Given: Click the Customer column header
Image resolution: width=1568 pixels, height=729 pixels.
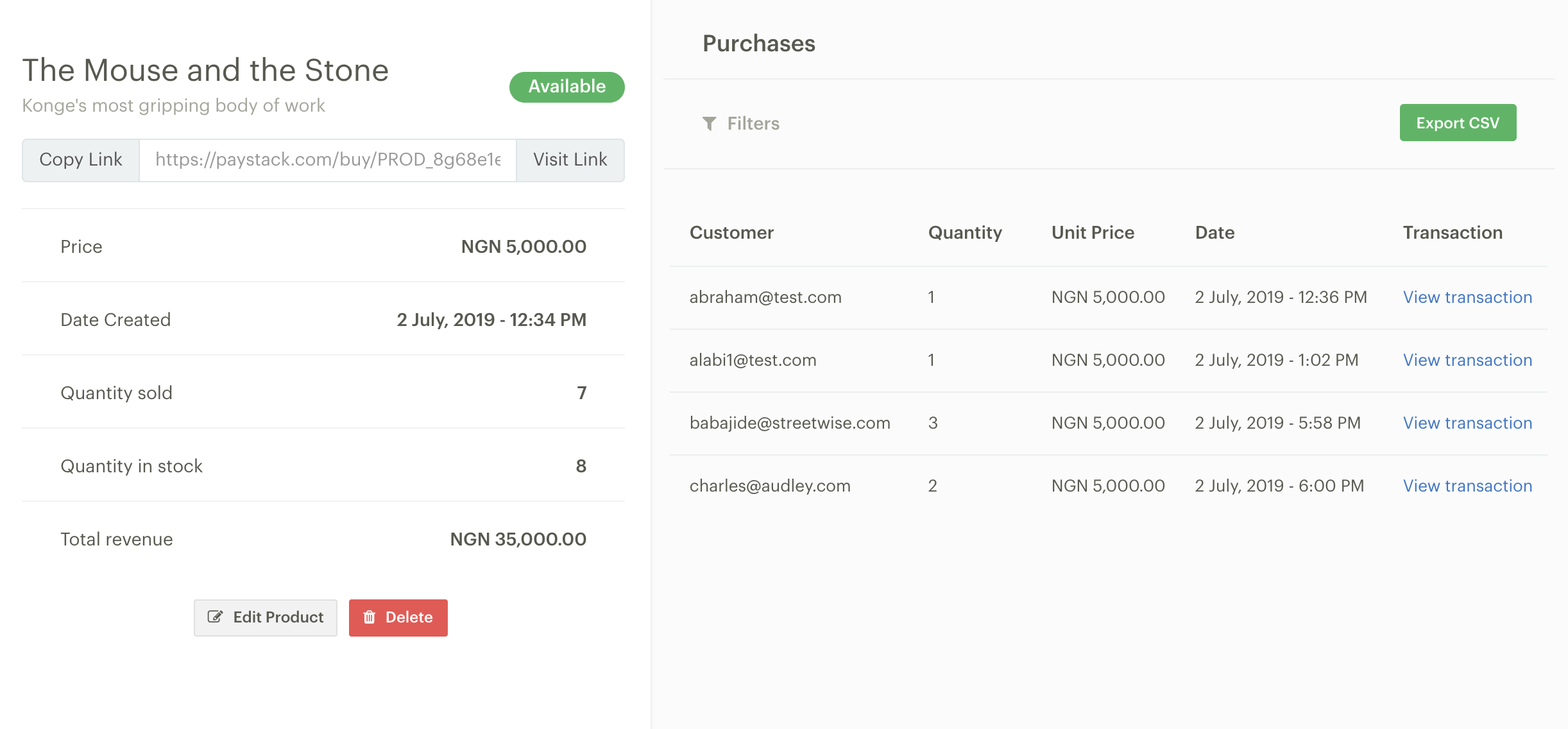Looking at the screenshot, I should point(731,232).
